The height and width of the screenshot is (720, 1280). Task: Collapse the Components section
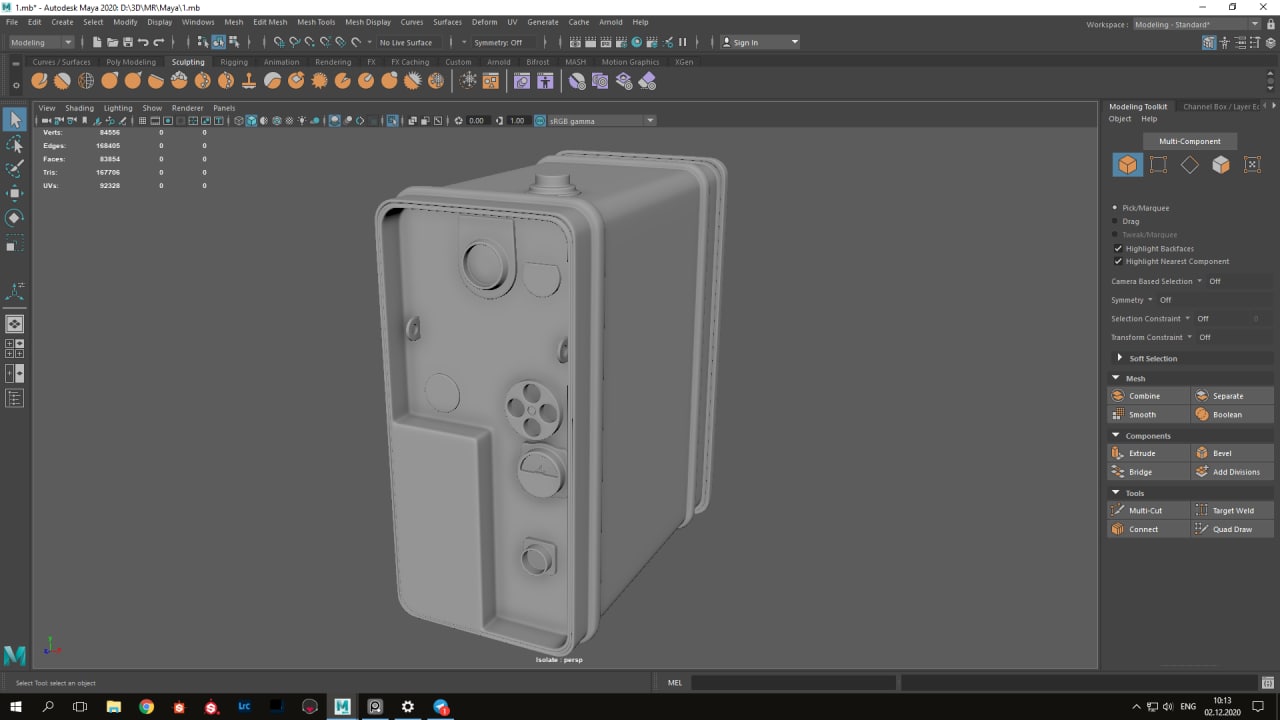[x=1115, y=435]
